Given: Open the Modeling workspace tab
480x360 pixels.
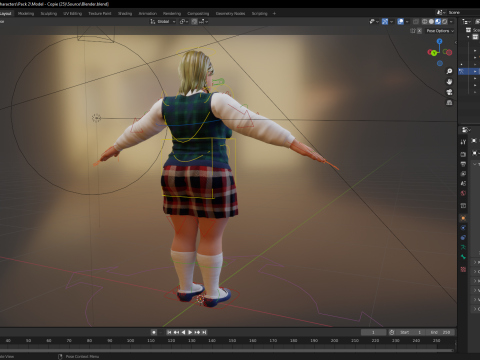Looking at the screenshot, I should [26, 14].
